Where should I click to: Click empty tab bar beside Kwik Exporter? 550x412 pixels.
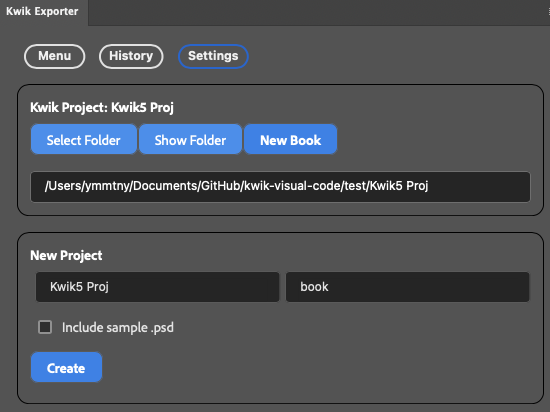click(316, 13)
